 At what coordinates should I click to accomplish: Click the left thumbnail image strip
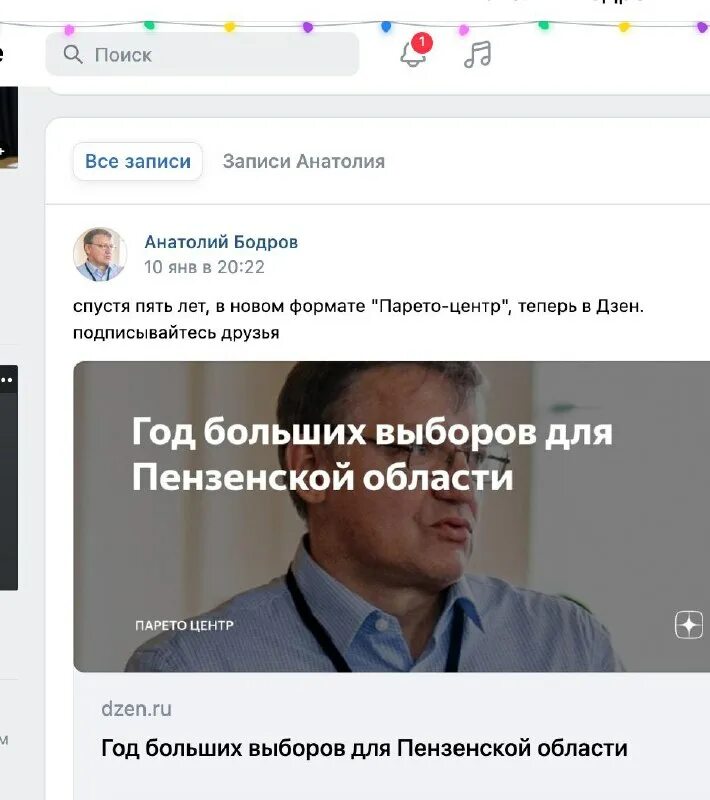coord(9,127)
